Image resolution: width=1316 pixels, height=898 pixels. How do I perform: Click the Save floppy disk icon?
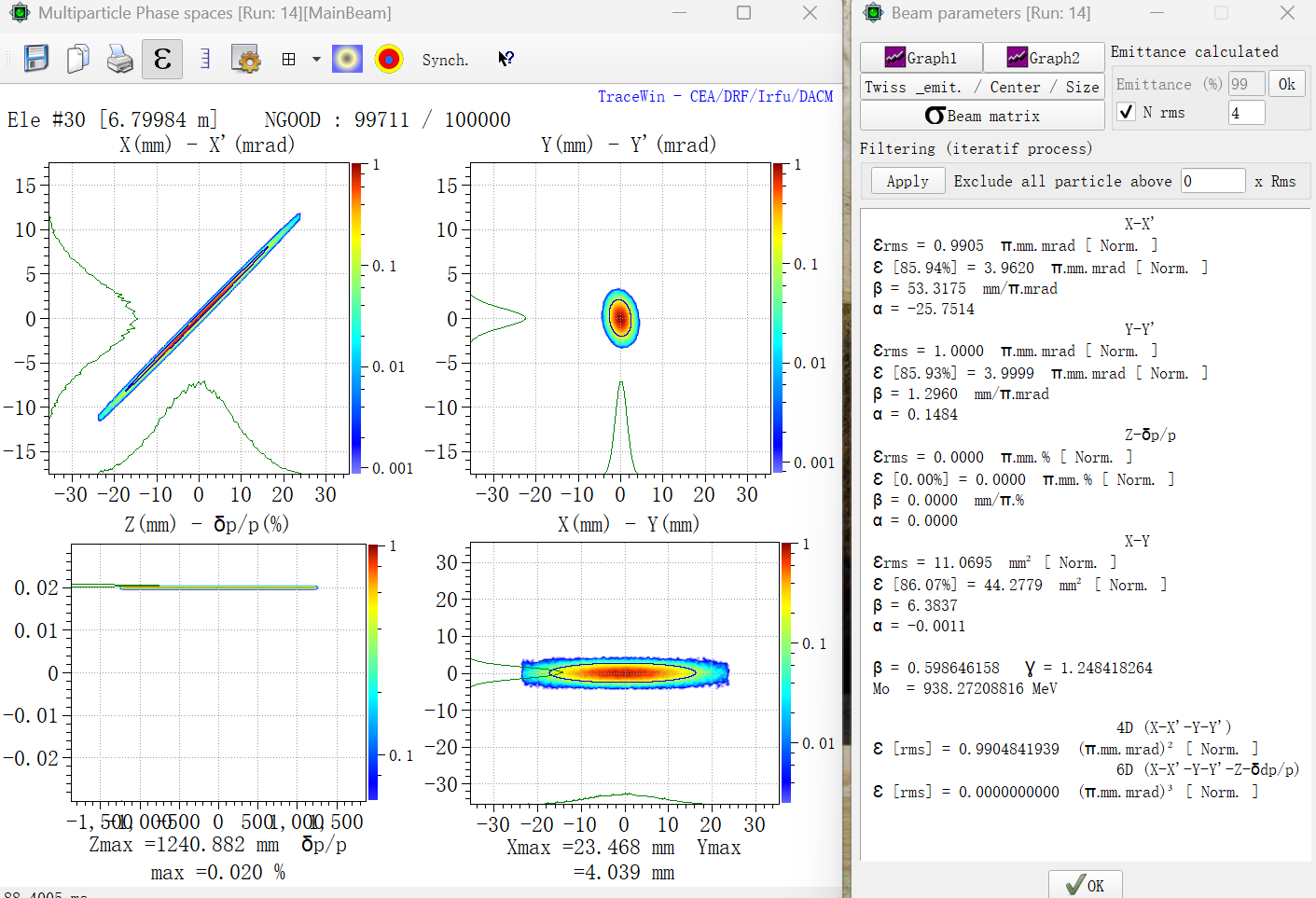pyautogui.click(x=36, y=59)
